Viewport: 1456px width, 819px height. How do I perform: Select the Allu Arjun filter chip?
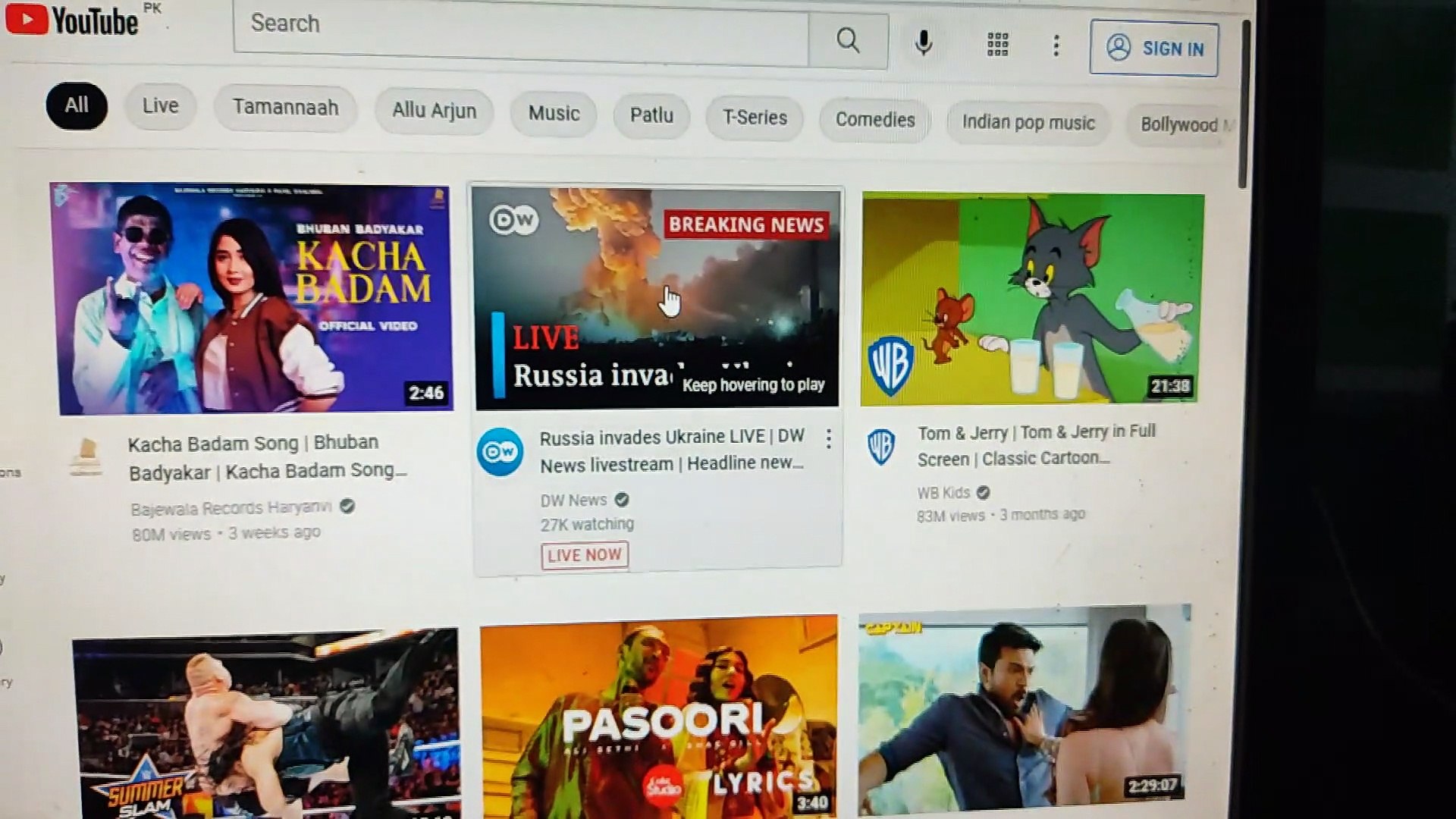click(434, 111)
